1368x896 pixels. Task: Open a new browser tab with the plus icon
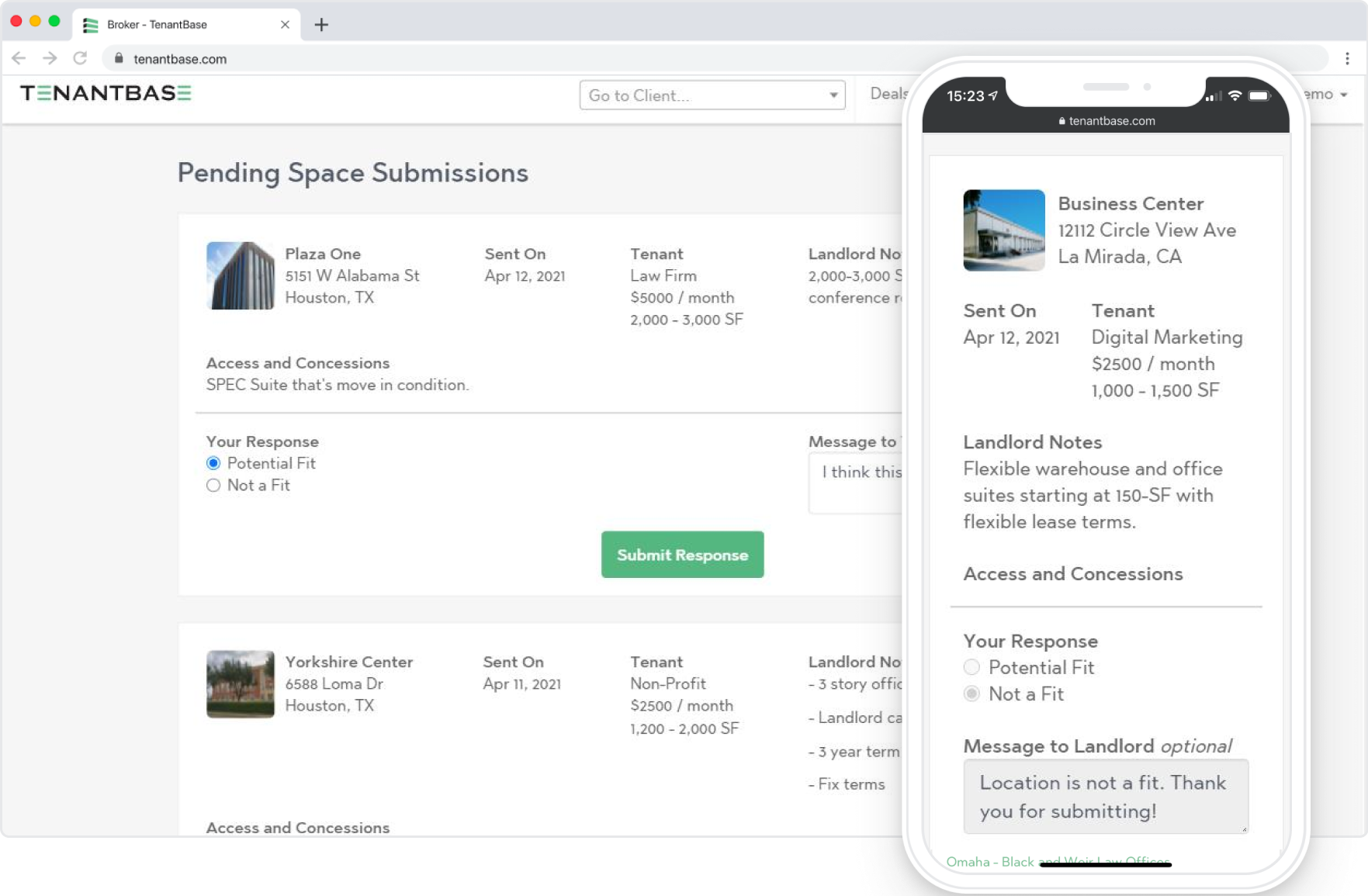(321, 25)
